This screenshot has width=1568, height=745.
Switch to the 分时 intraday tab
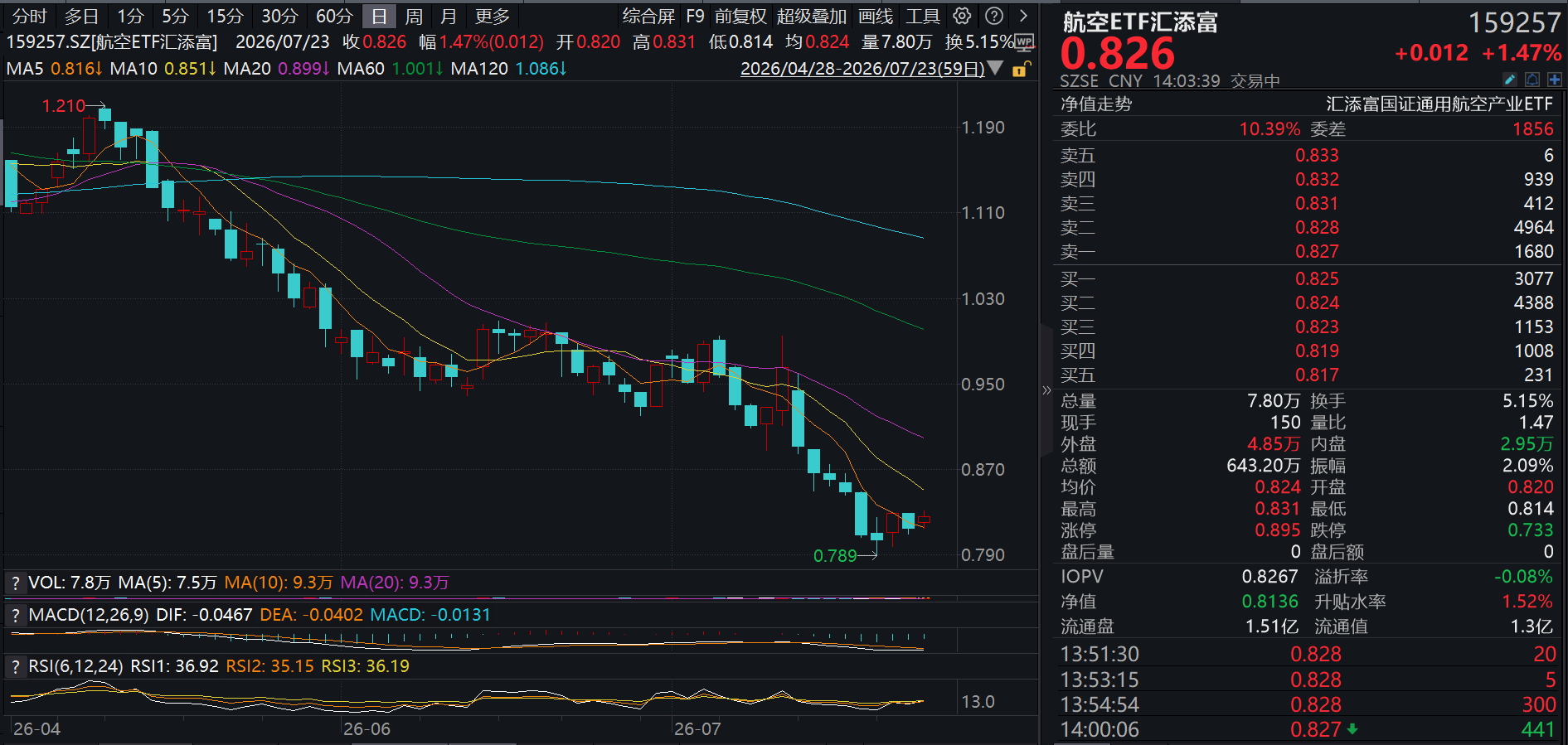coord(31,17)
